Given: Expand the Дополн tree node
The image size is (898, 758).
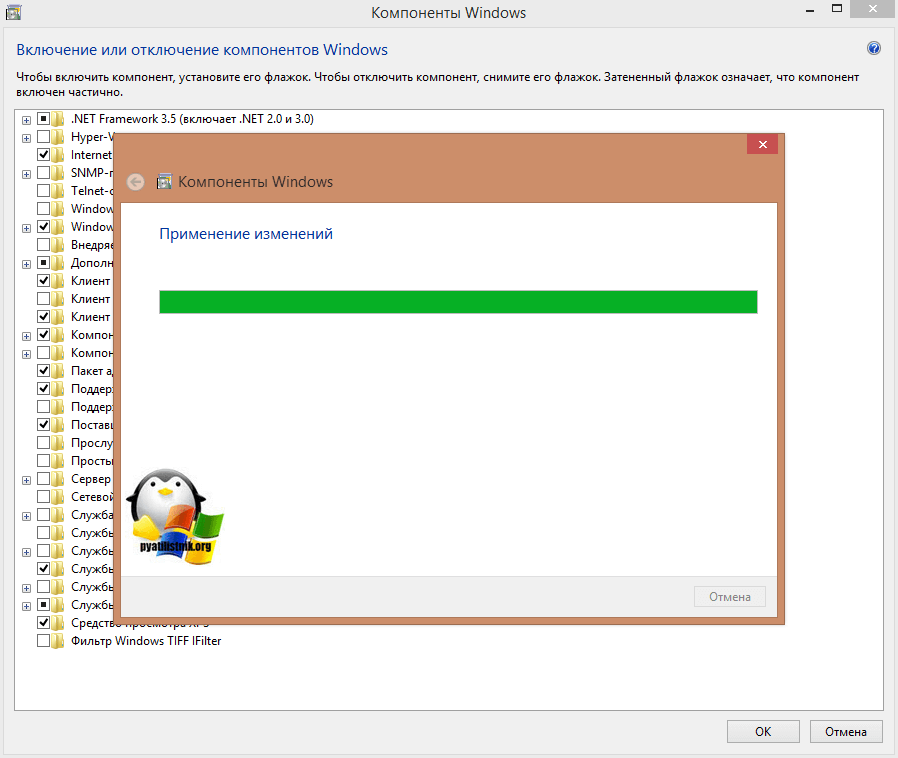Looking at the screenshot, I should click(26, 264).
